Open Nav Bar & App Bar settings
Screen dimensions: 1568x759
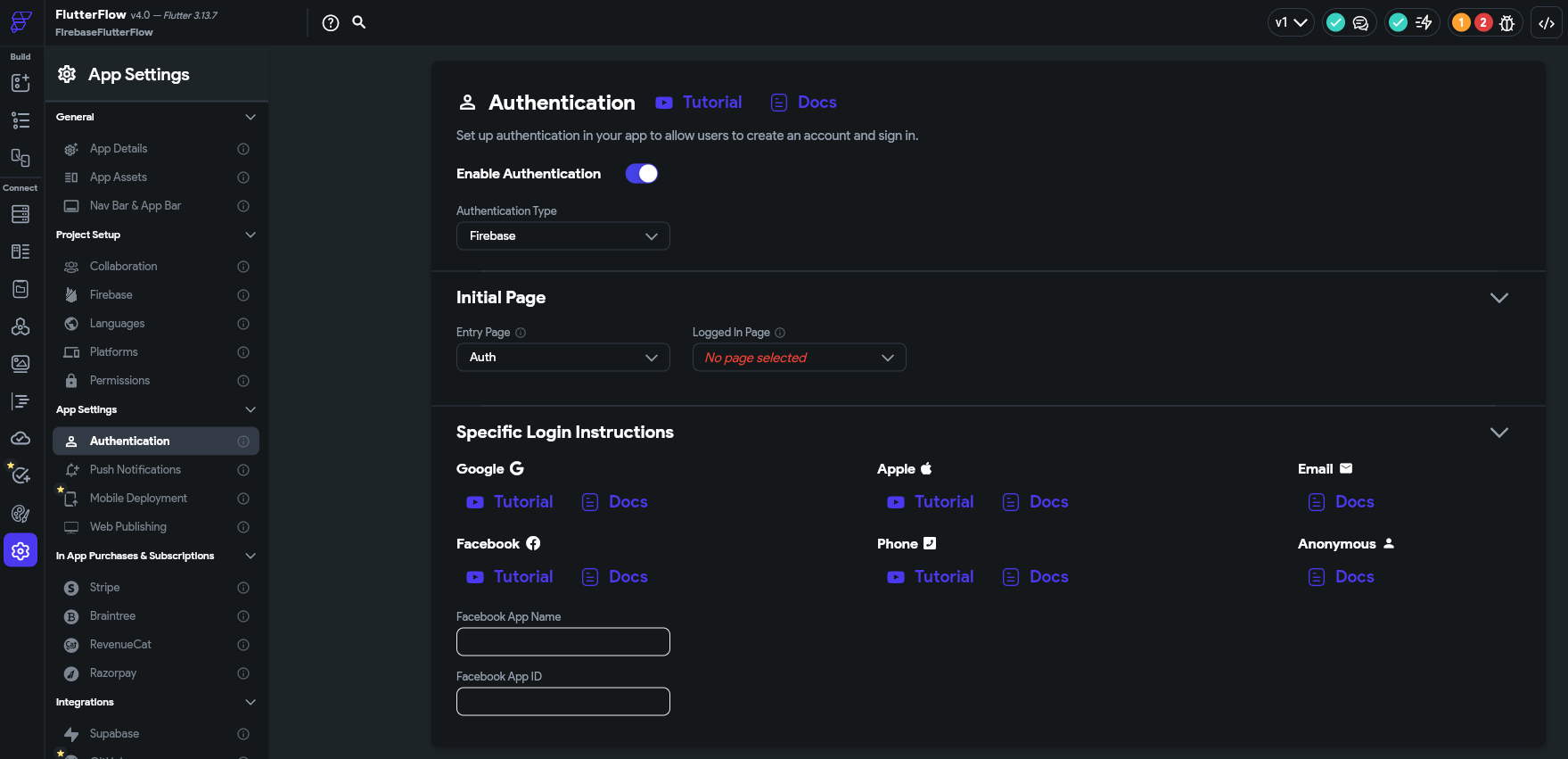click(x=156, y=206)
